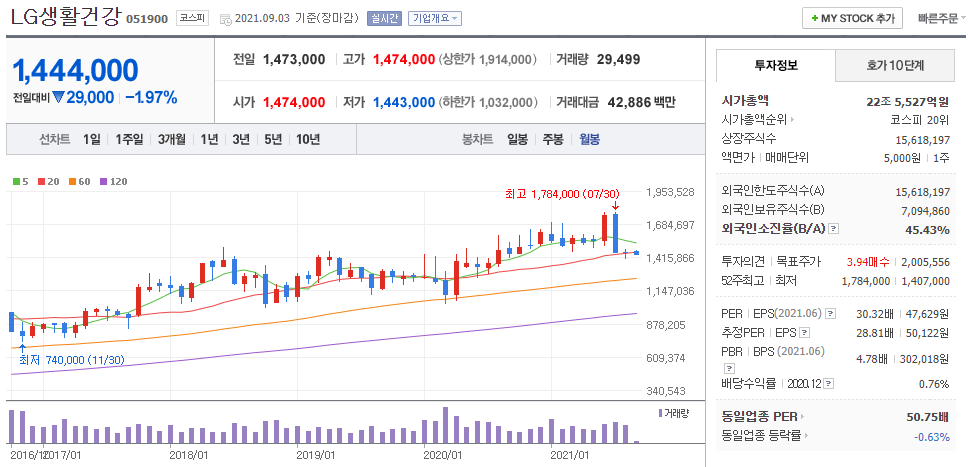Show the 1주일 line chart
This screenshot has height=467, width=968.
pos(128,139)
